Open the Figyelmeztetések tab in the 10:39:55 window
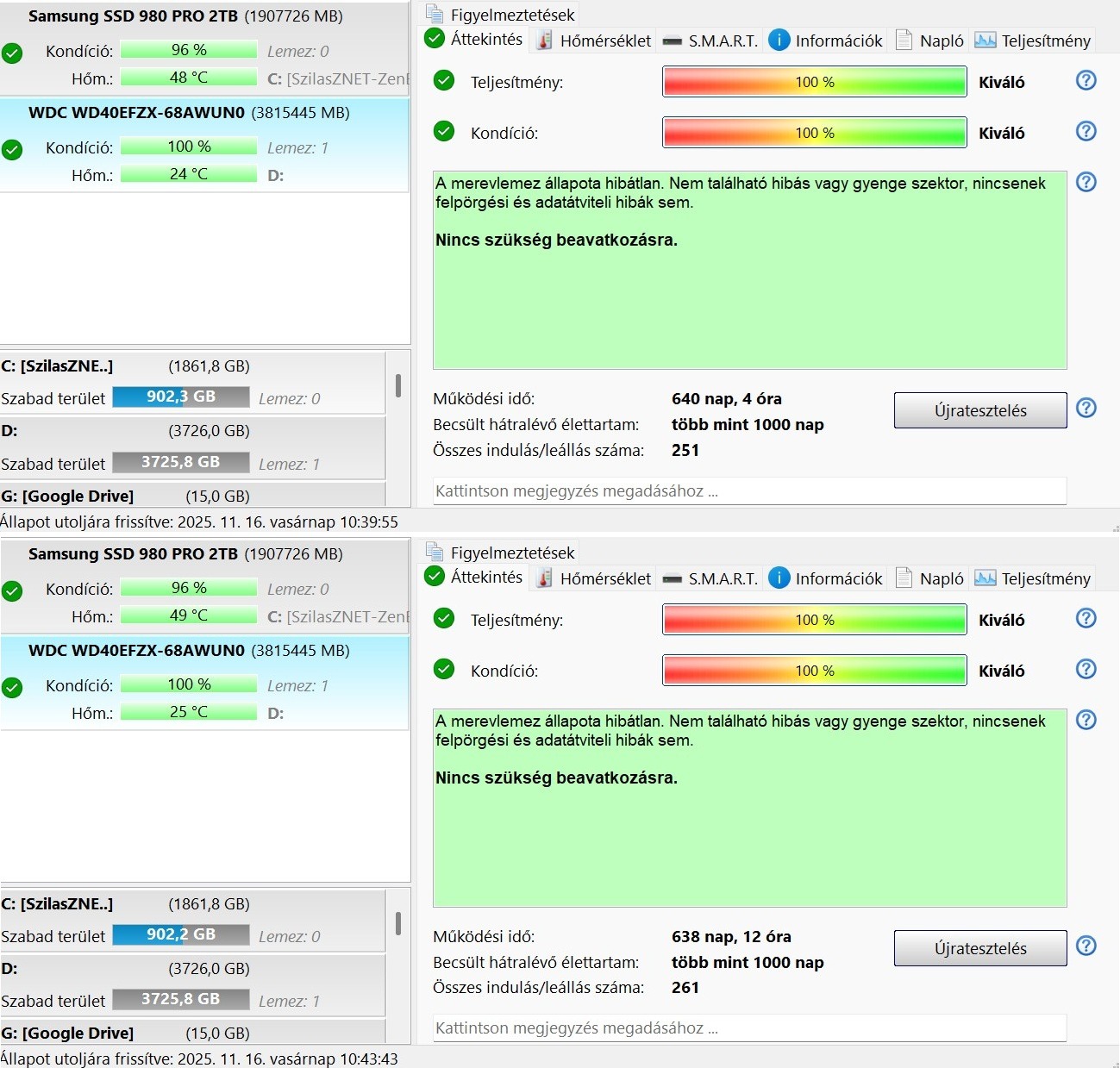1120x1068 pixels. click(x=500, y=15)
